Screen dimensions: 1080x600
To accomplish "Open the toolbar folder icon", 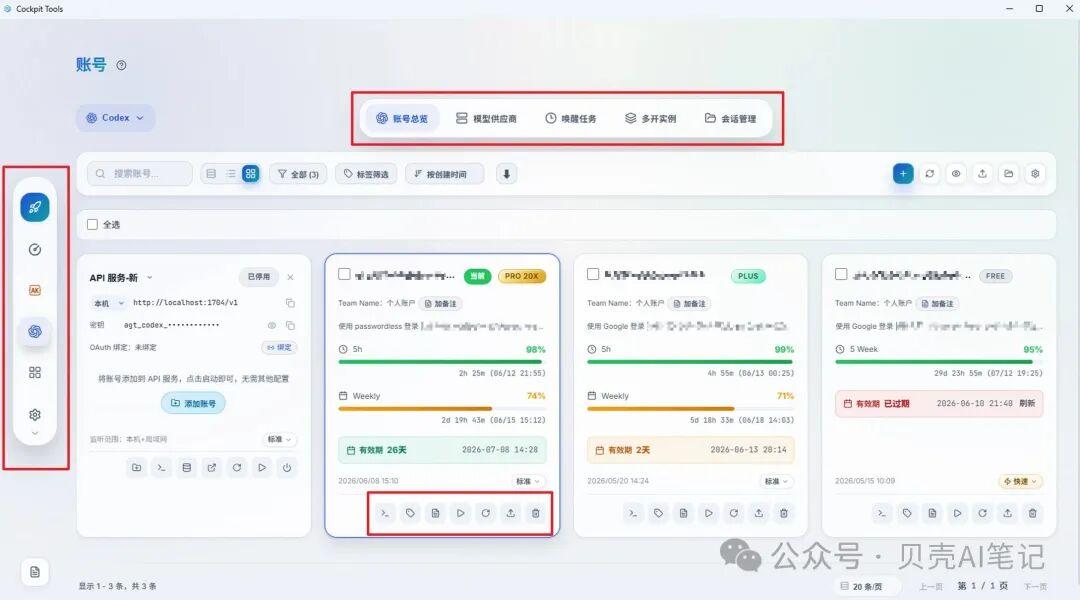I will click(1008, 174).
